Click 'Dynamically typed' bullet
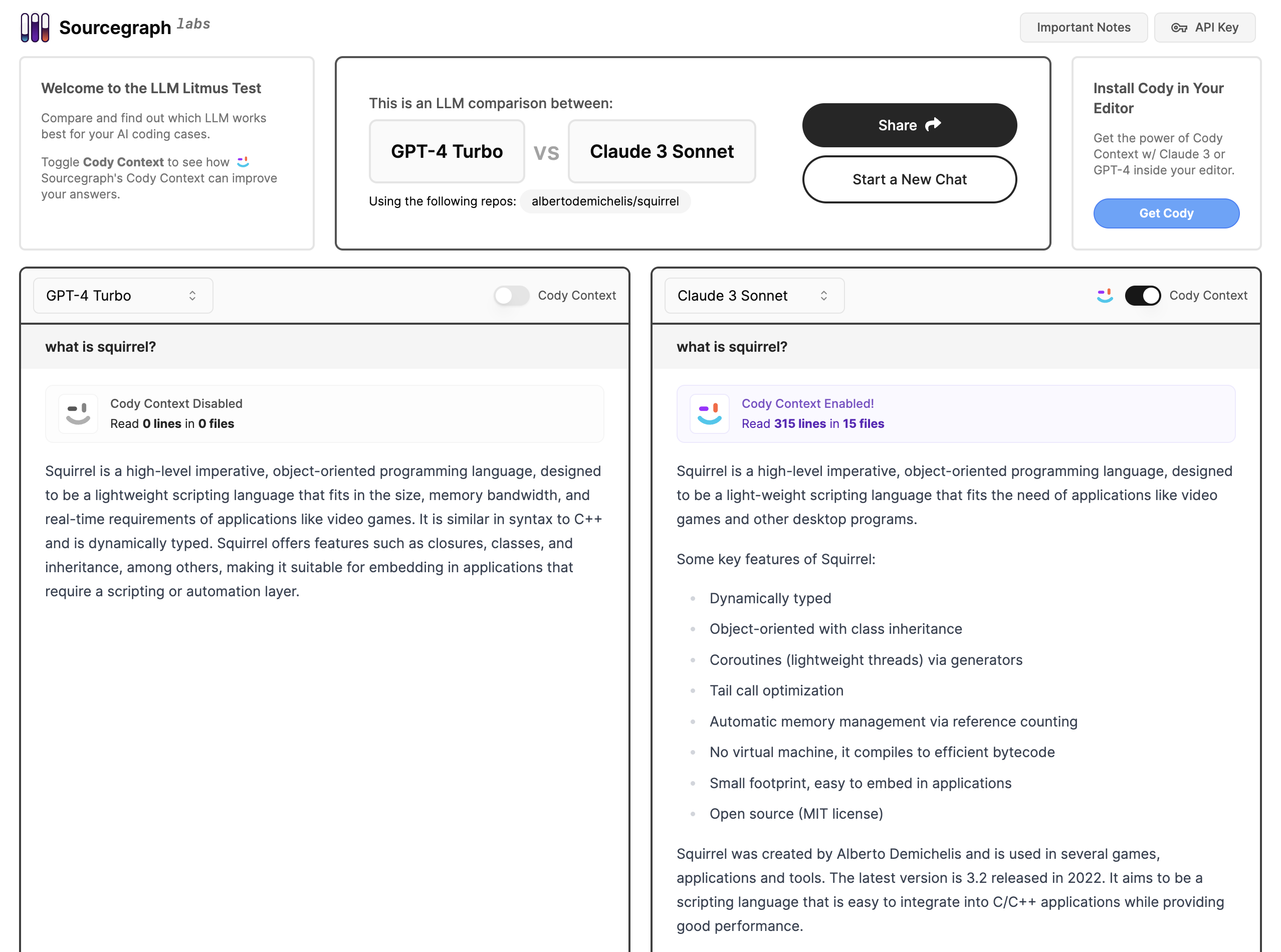The image size is (1281, 952). [770, 598]
